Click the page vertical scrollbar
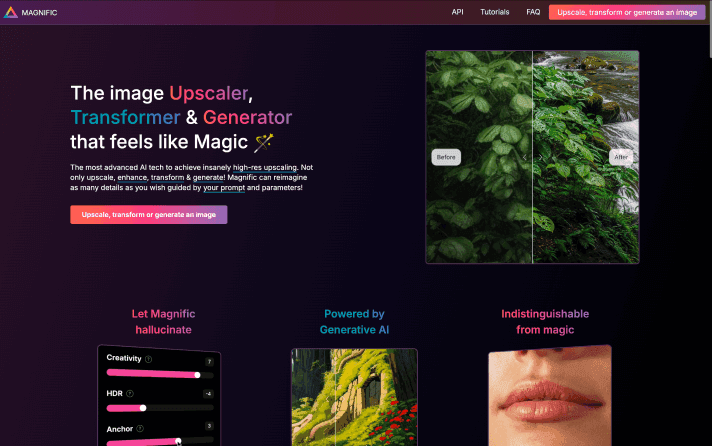This screenshot has height=446, width=712. click(x=709, y=32)
